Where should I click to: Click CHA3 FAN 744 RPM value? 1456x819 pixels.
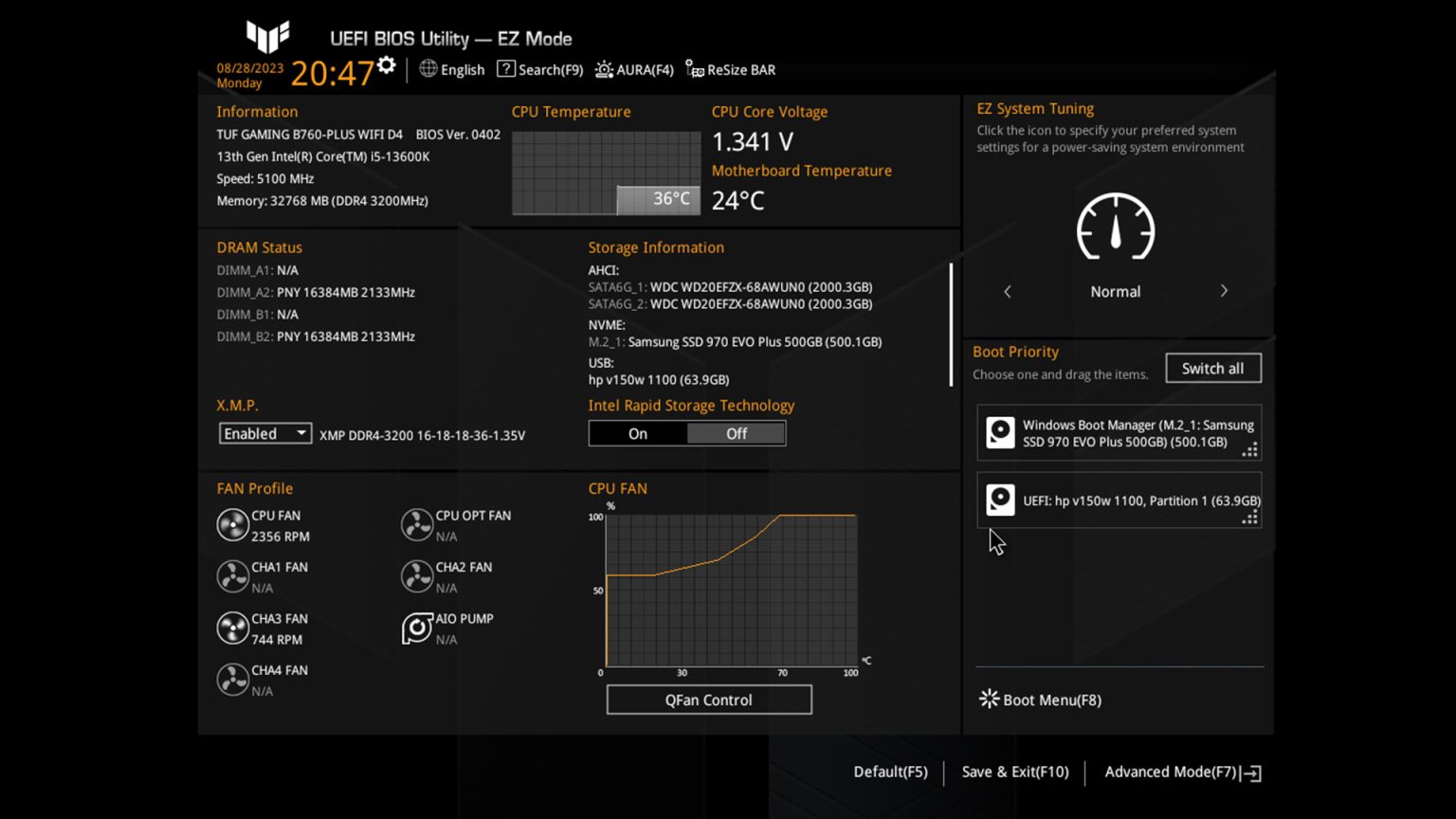pyautogui.click(x=277, y=639)
